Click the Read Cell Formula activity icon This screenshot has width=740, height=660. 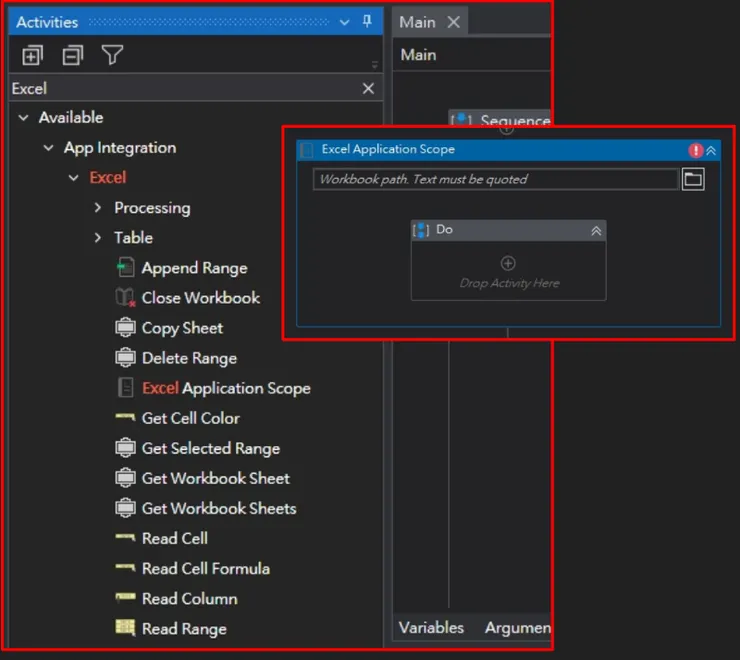coord(125,567)
